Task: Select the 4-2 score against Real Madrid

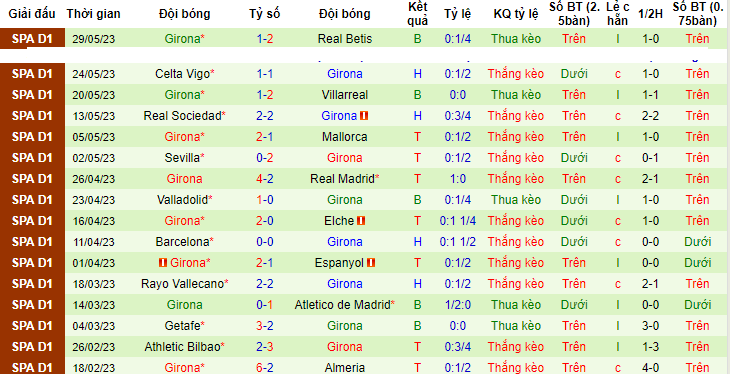Action: (264, 179)
